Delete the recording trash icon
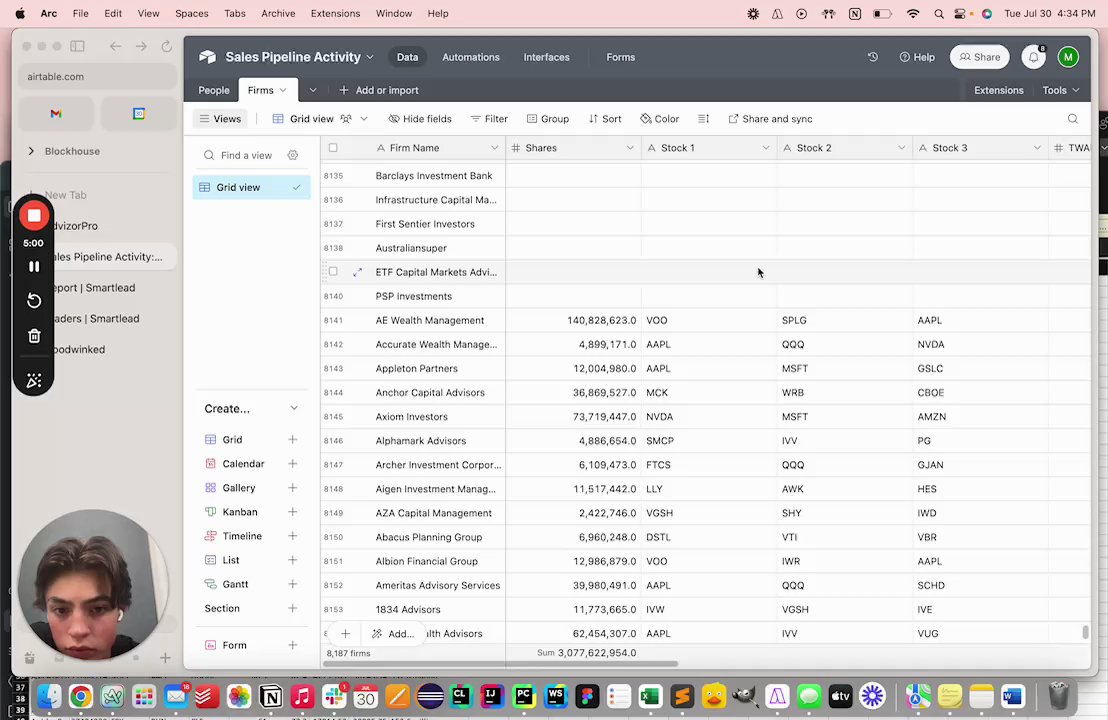 coord(33,336)
